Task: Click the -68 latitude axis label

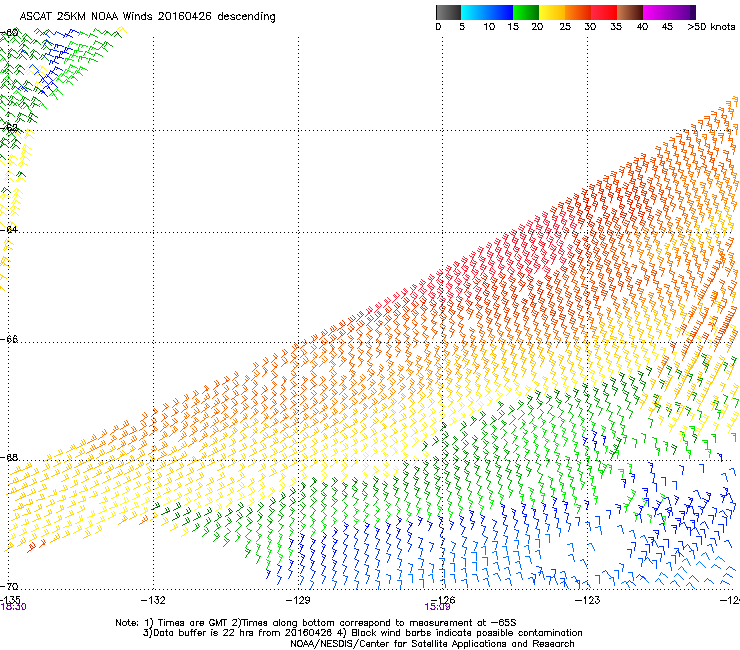Action: pos(9,458)
